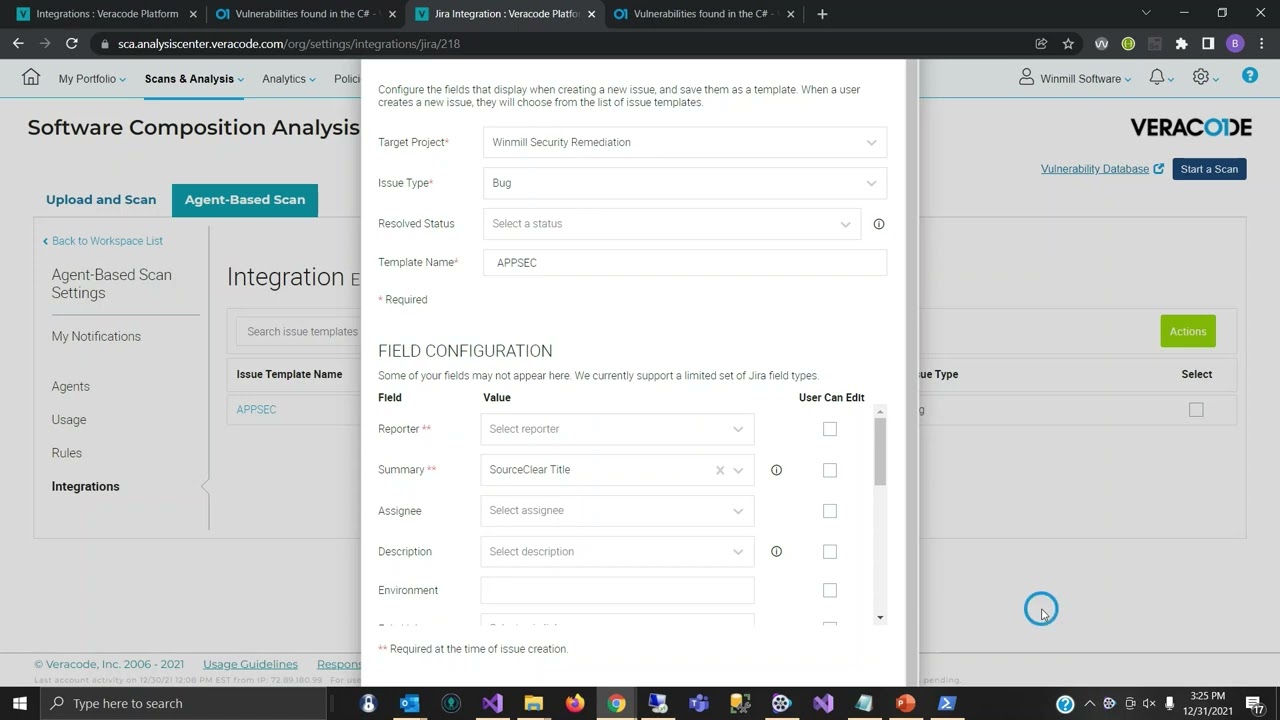Open Summary value dropdown arrow
This screenshot has height=720, width=1280.
(738, 470)
